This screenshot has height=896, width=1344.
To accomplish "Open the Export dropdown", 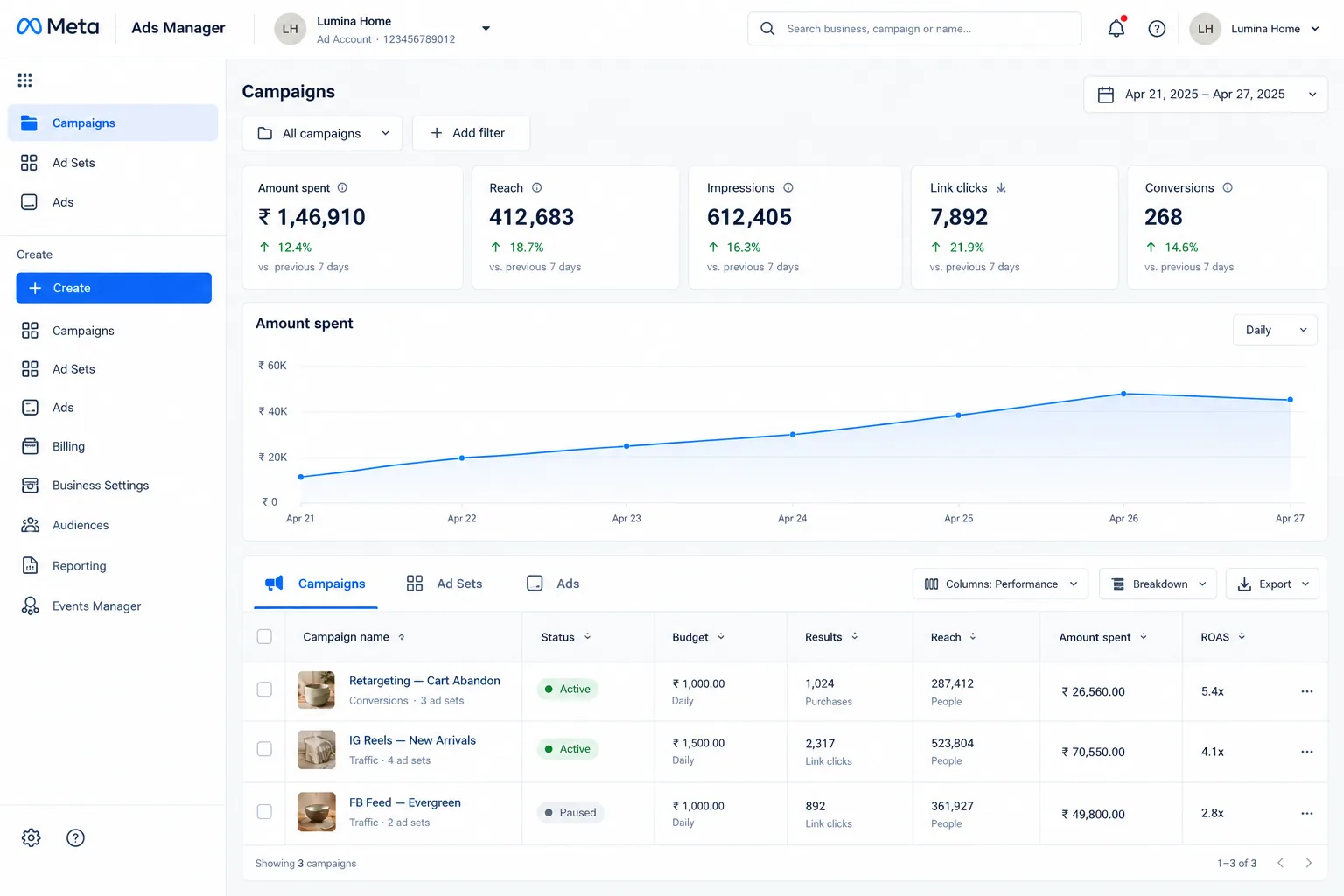I will point(1272,584).
